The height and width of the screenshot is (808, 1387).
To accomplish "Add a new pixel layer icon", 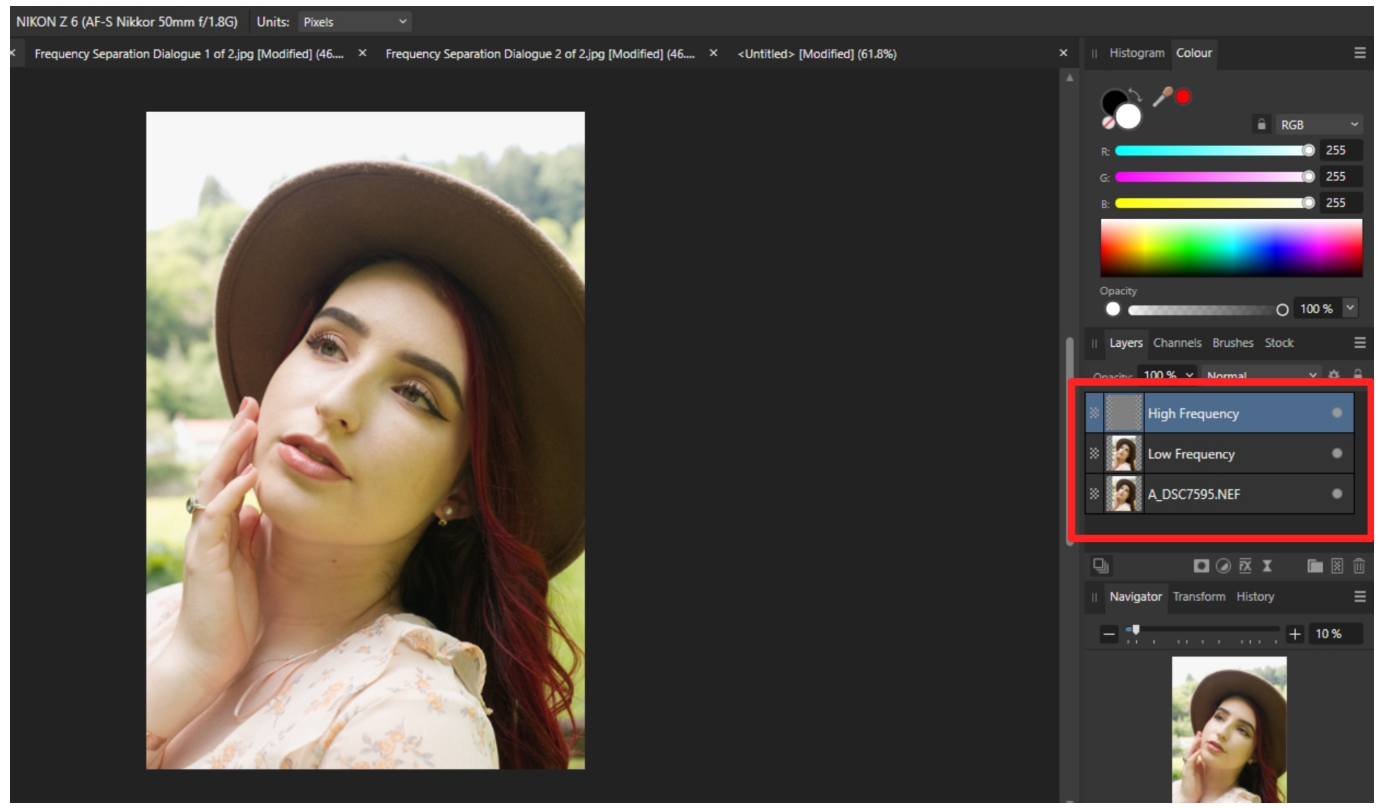I will pos(1338,566).
